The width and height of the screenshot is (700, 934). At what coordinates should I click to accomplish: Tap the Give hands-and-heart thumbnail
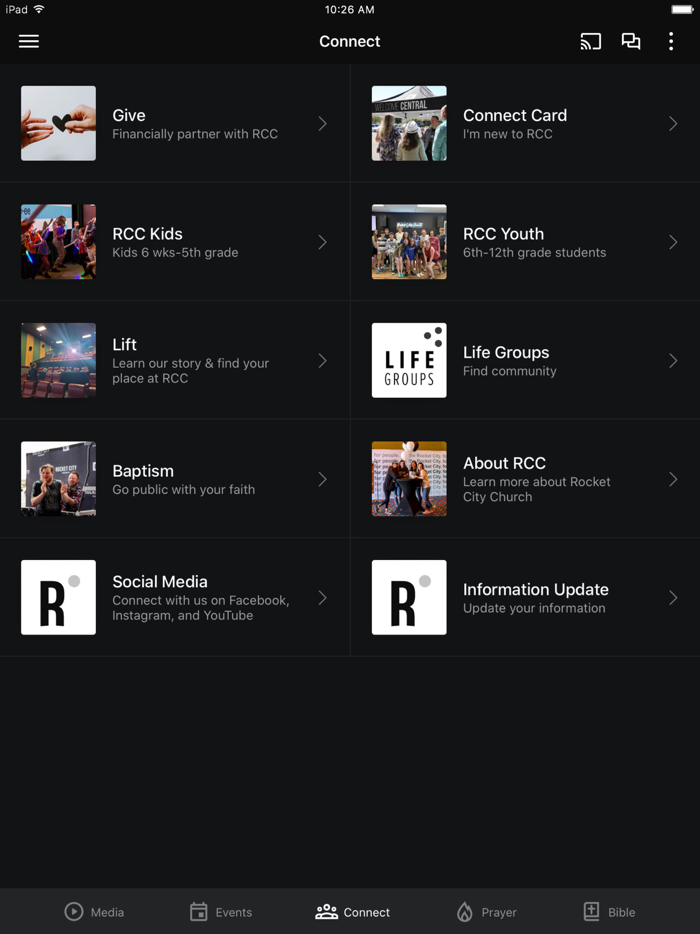tap(58, 123)
